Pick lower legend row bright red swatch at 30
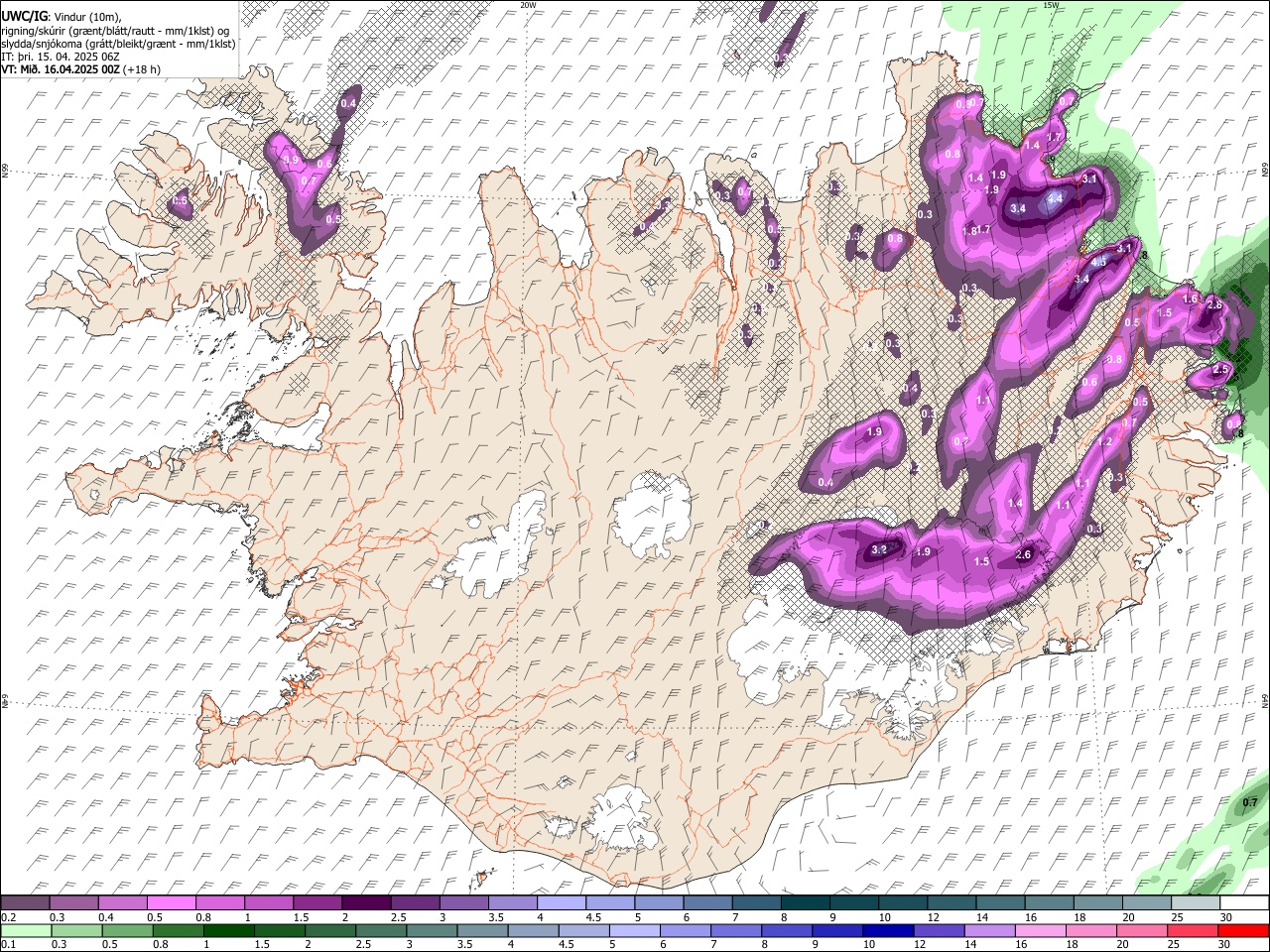The width and height of the screenshot is (1270, 952). point(1244,931)
